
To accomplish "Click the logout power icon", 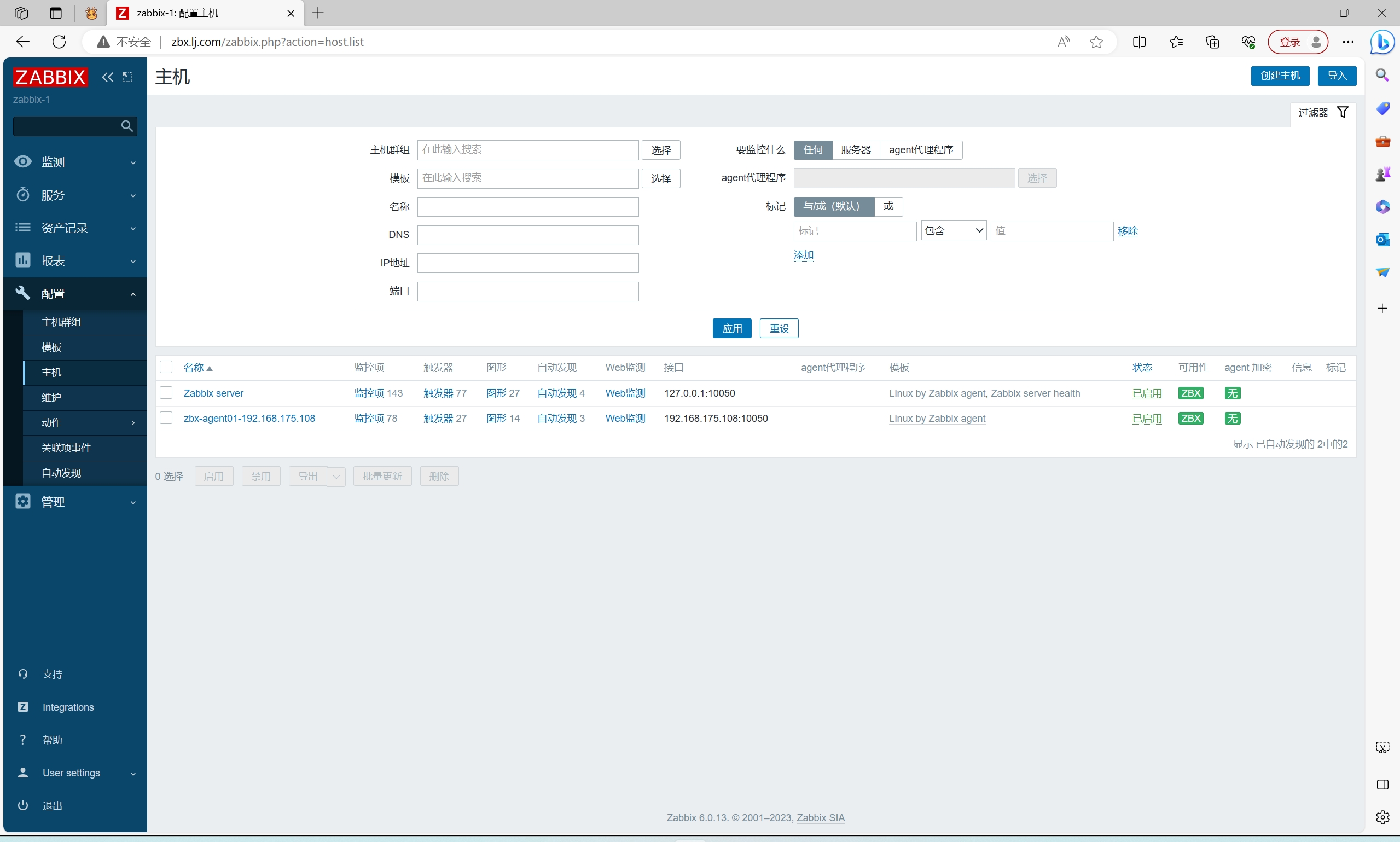I will [x=24, y=806].
